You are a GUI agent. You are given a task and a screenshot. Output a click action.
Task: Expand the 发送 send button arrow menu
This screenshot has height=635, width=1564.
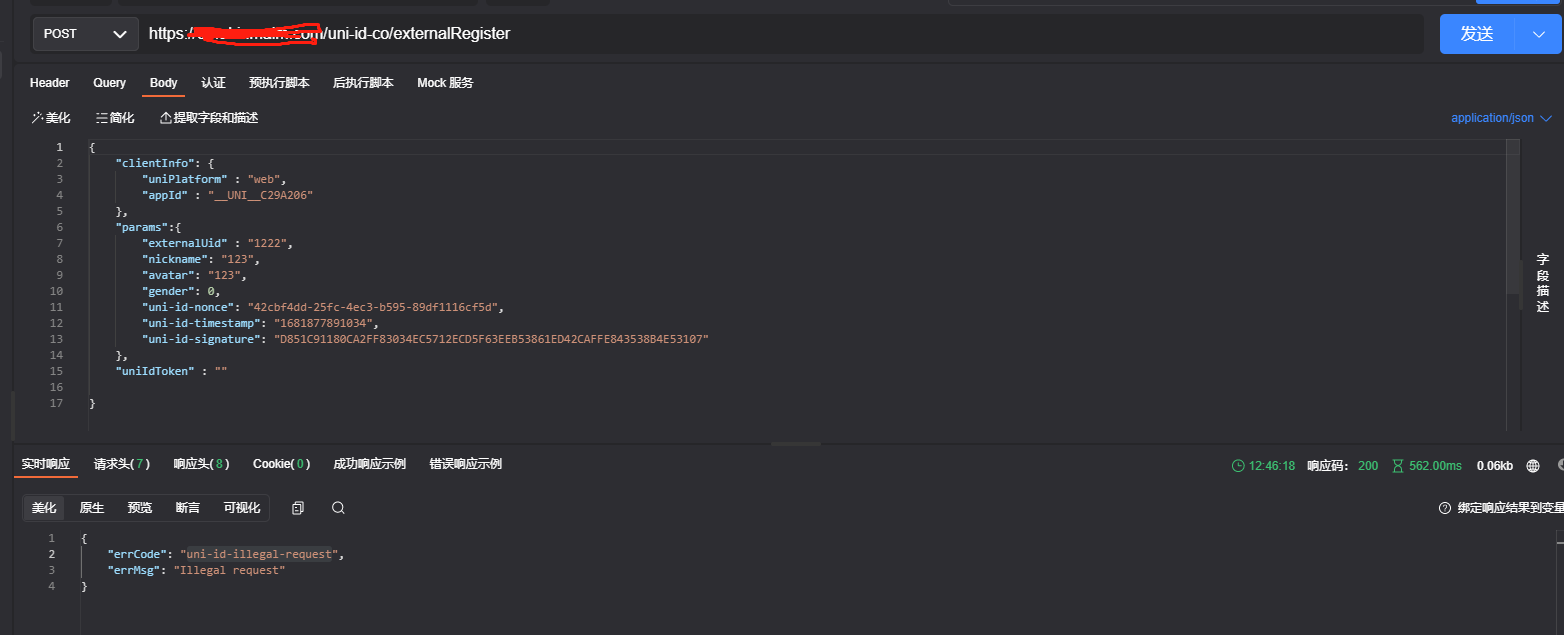coord(1538,34)
